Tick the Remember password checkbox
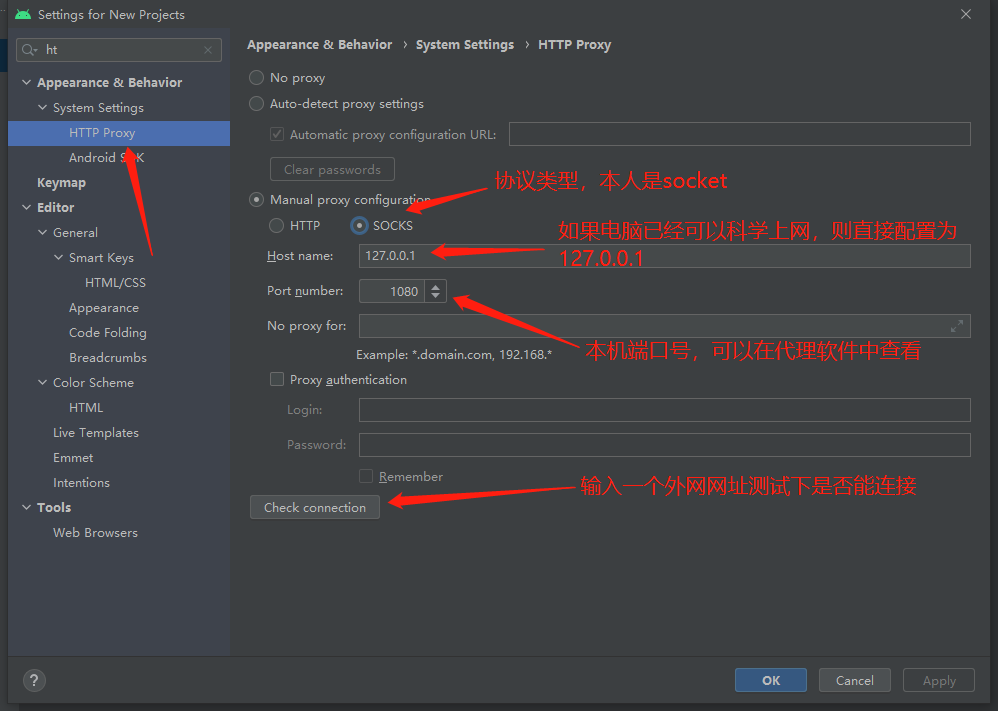The image size is (998, 711). [x=366, y=476]
